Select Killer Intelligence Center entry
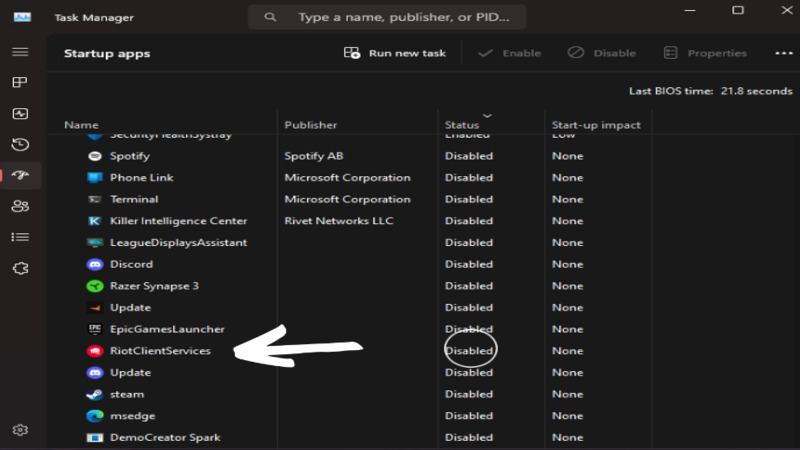Image resolution: width=800 pixels, height=450 pixels. click(x=178, y=221)
